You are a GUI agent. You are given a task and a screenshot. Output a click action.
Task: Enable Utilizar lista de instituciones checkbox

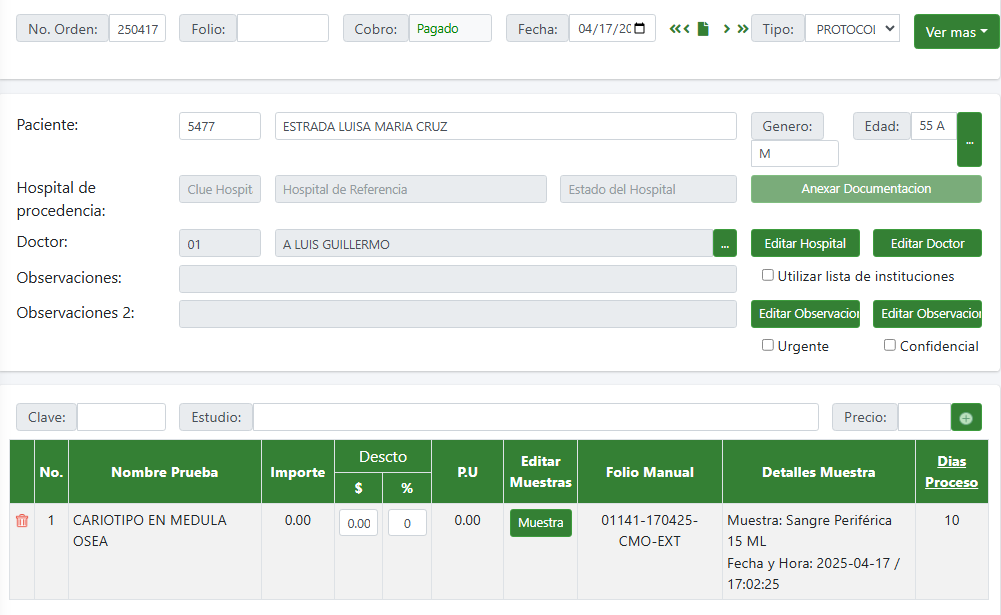coord(768,275)
